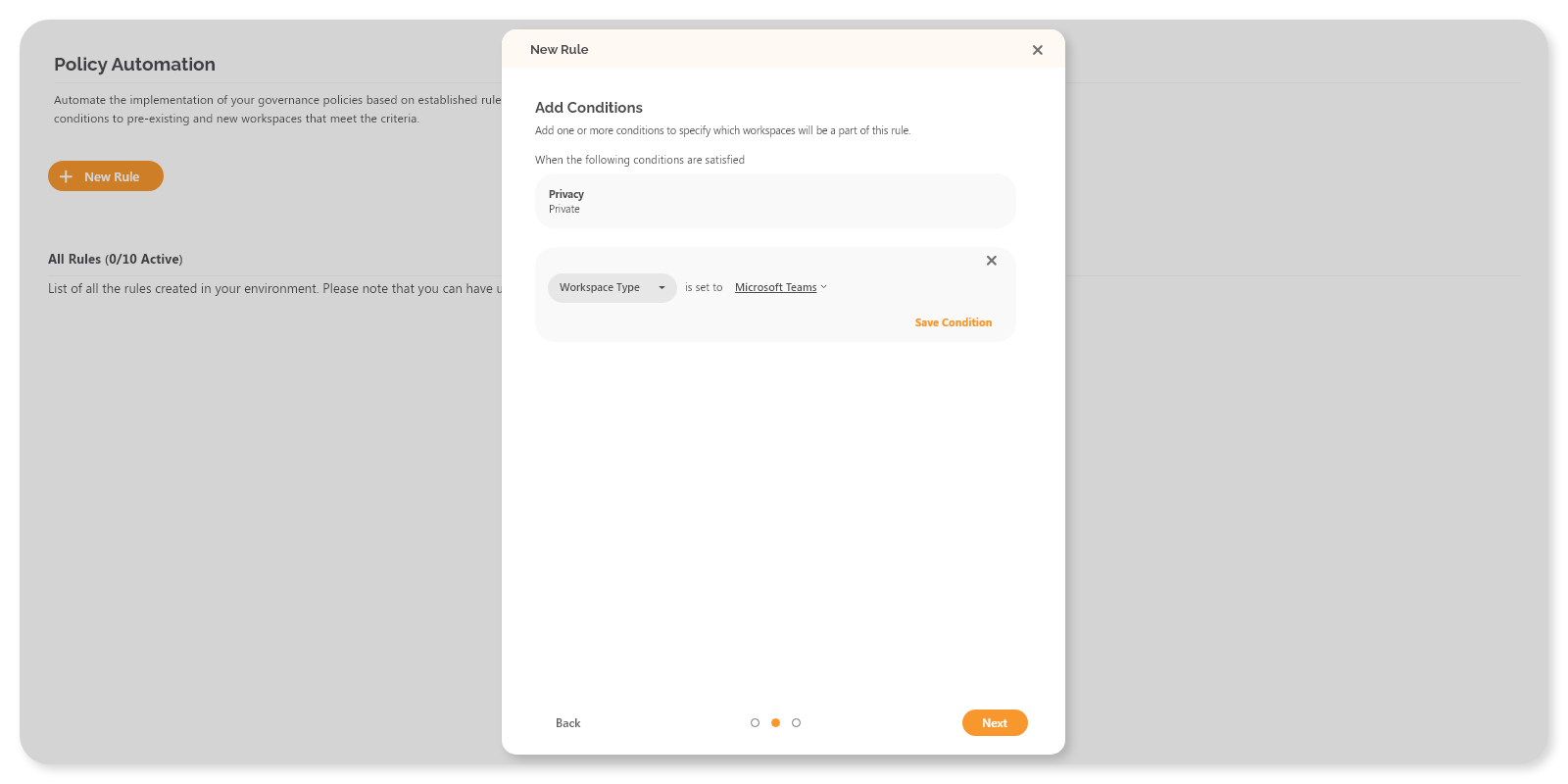Image resolution: width=1568 pixels, height=784 pixels.
Task: Click Save Condition link
Action: click(x=953, y=322)
